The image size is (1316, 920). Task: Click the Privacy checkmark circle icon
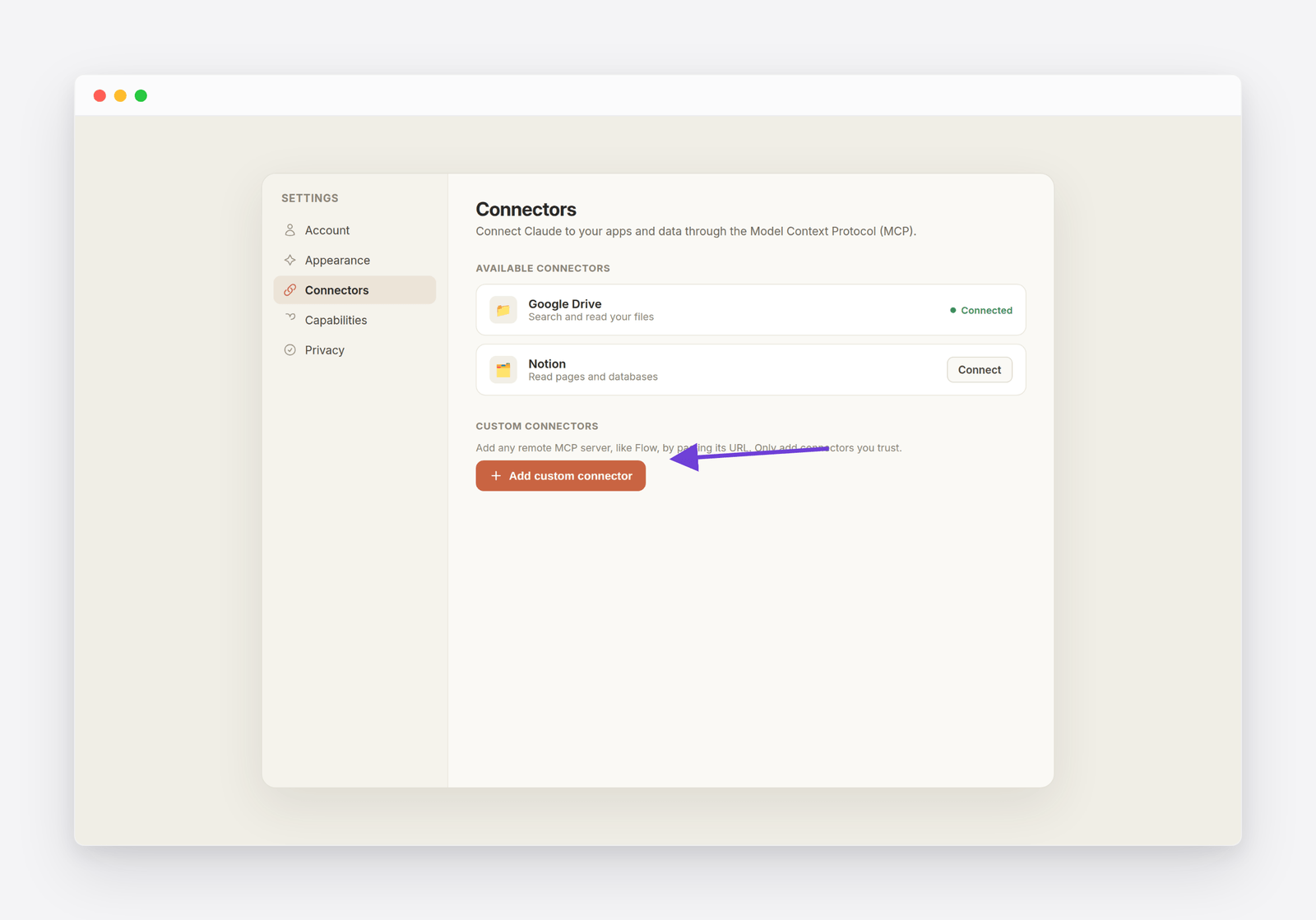coord(290,350)
